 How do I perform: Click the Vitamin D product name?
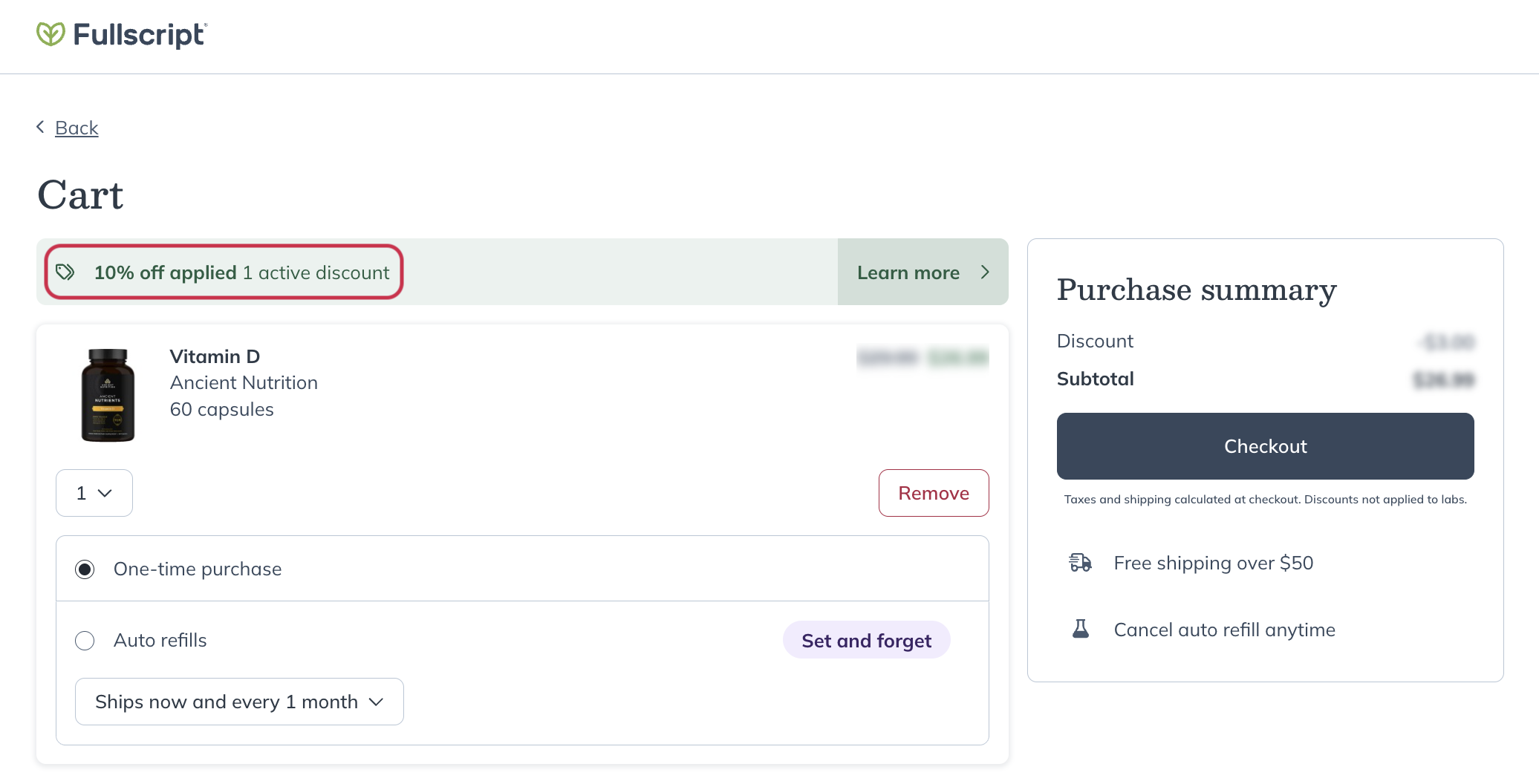(215, 356)
